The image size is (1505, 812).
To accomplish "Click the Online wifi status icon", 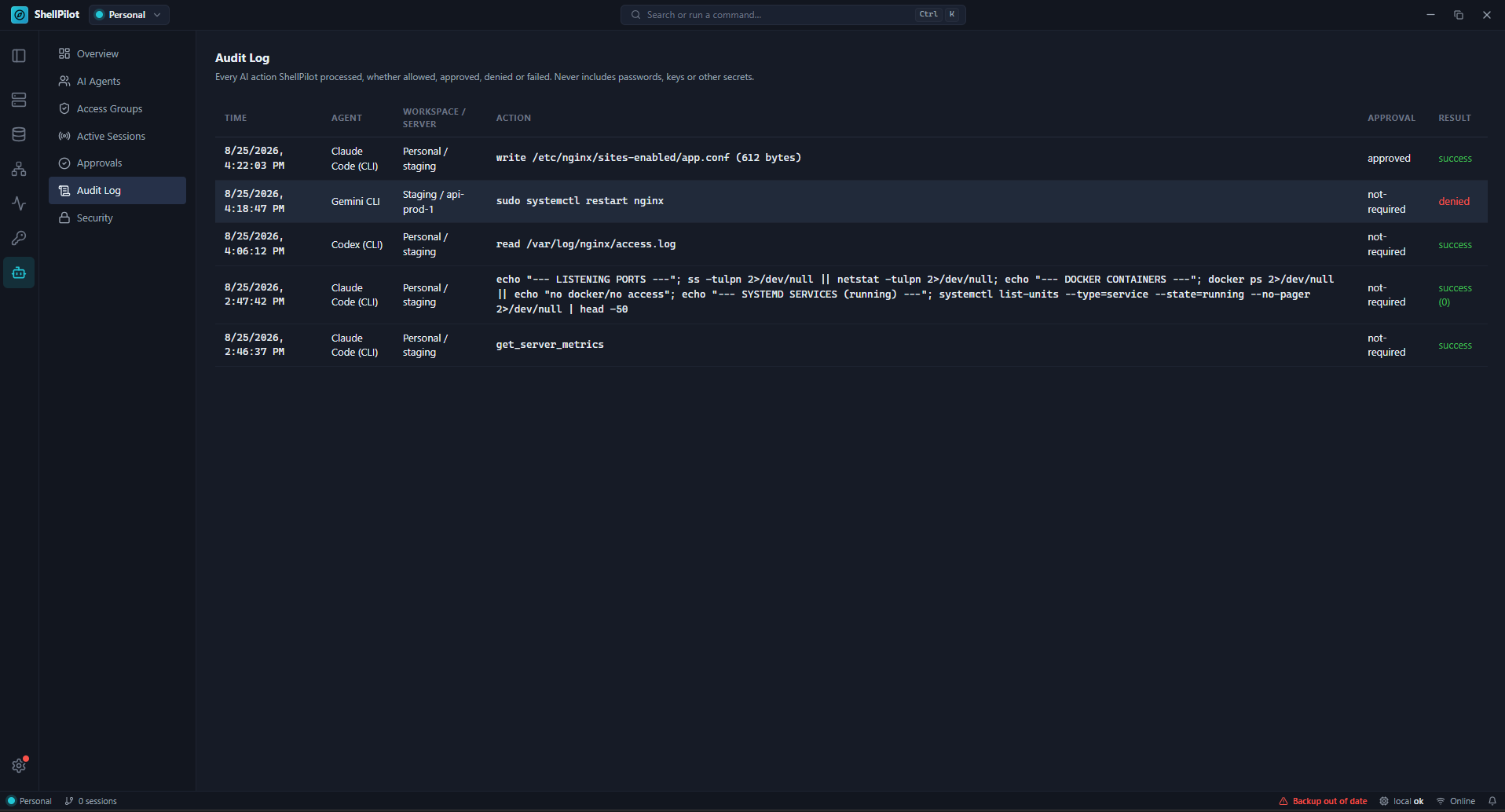I will click(1441, 801).
